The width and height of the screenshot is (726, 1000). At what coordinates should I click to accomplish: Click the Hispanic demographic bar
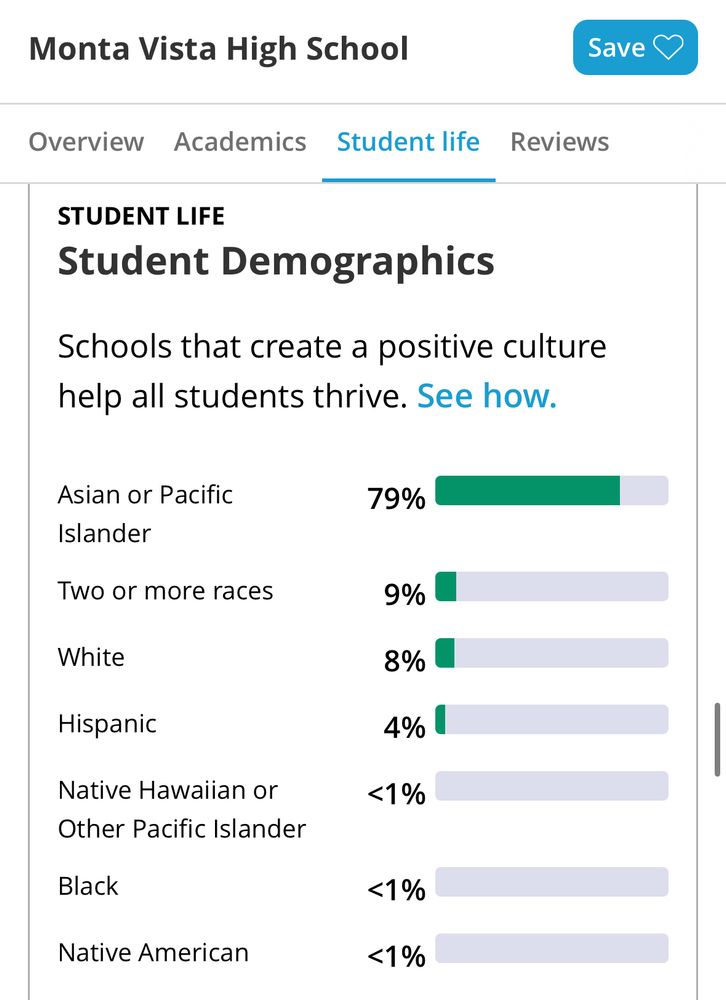pyautogui.click(x=552, y=719)
